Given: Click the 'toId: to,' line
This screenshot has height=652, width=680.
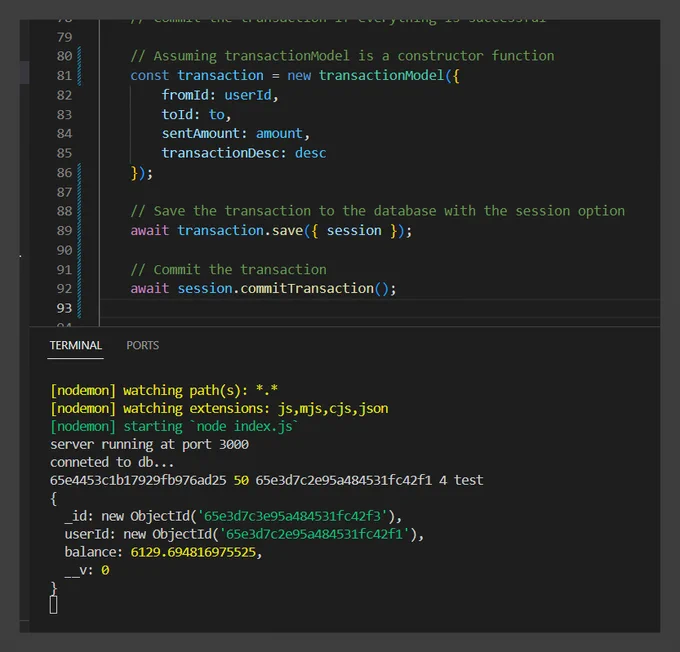Looking at the screenshot, I should tap(196, 115).
